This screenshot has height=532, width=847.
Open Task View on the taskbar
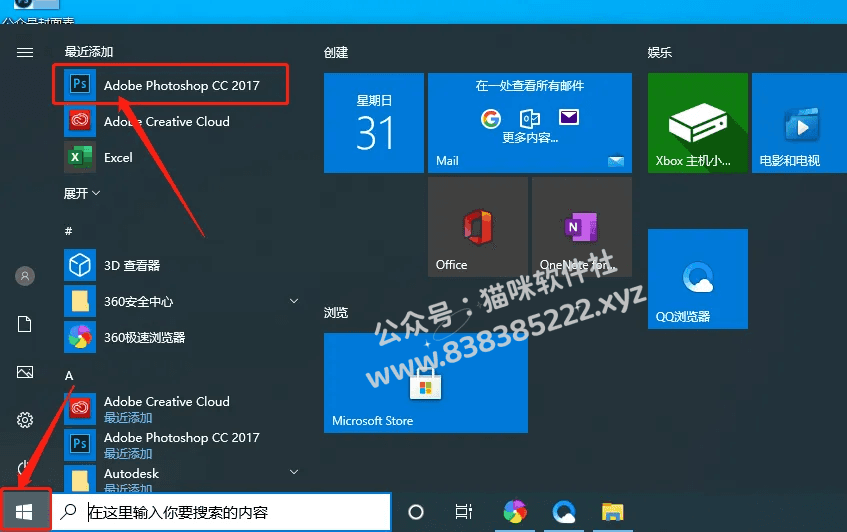(463, 511)
